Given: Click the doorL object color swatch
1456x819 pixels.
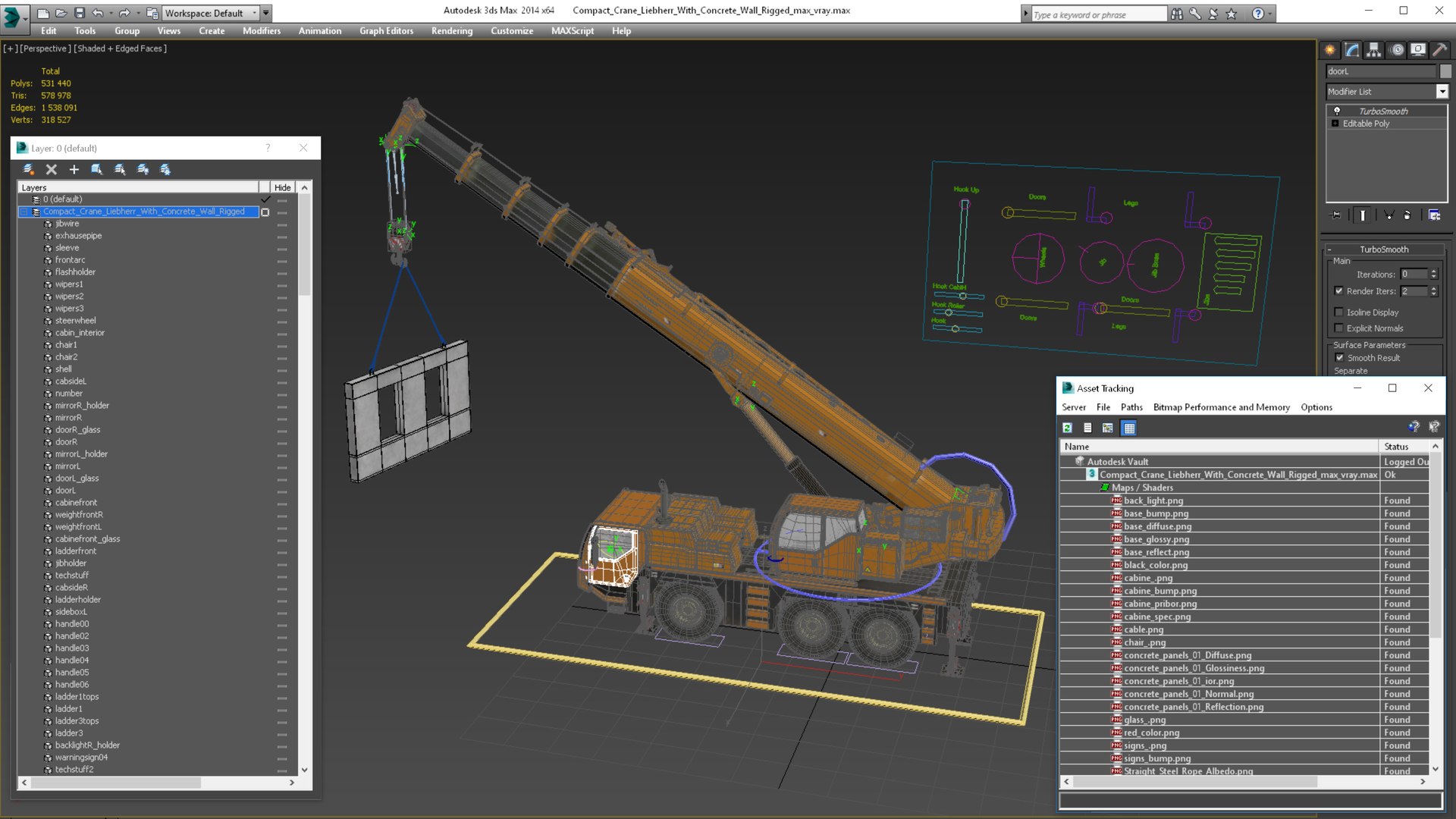Looking at the screenshot, I should click(x=1445, y=71).
